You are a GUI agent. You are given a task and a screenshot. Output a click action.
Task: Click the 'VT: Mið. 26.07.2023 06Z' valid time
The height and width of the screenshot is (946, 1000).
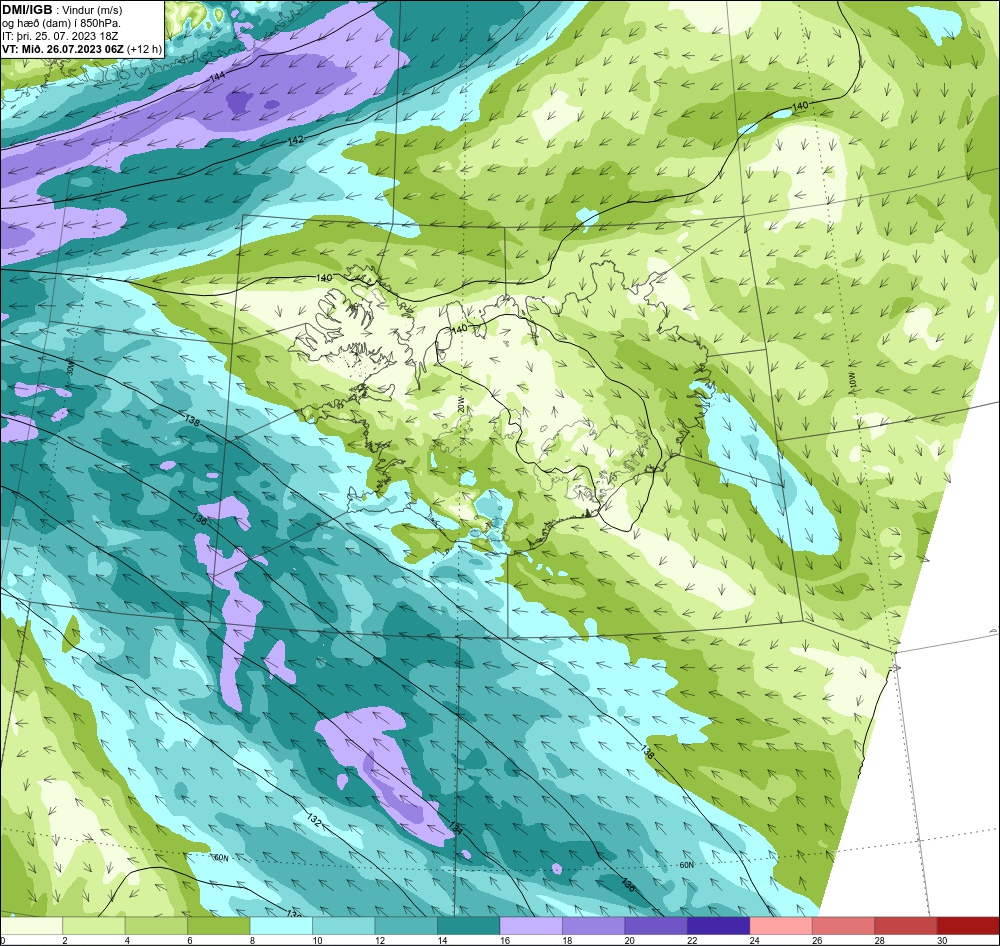click(62, 49)
